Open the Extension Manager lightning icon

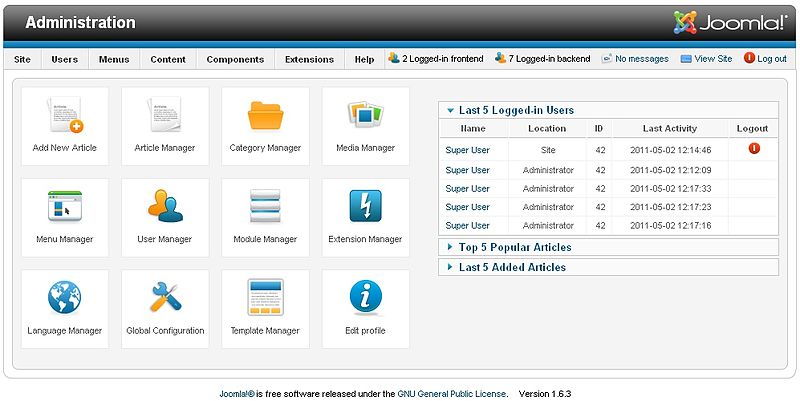pyautogui.click(x=365, y=206)
